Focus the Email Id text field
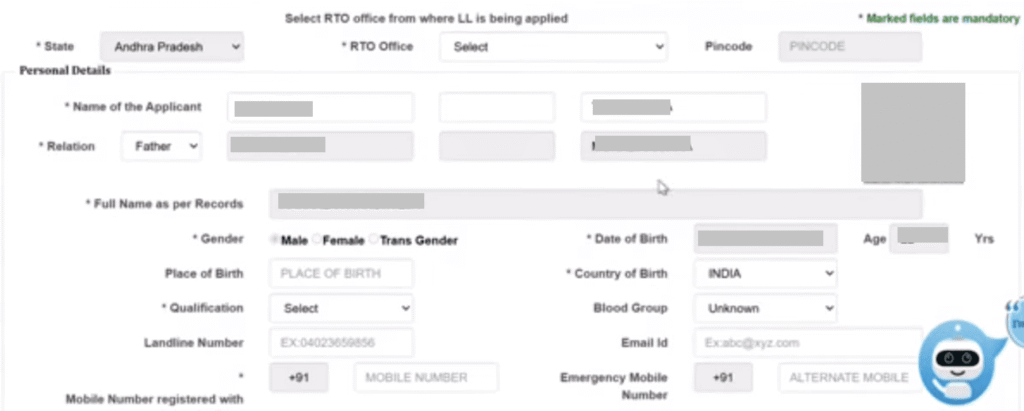Viewport: 1024px width, 411px height. point(807,343)
